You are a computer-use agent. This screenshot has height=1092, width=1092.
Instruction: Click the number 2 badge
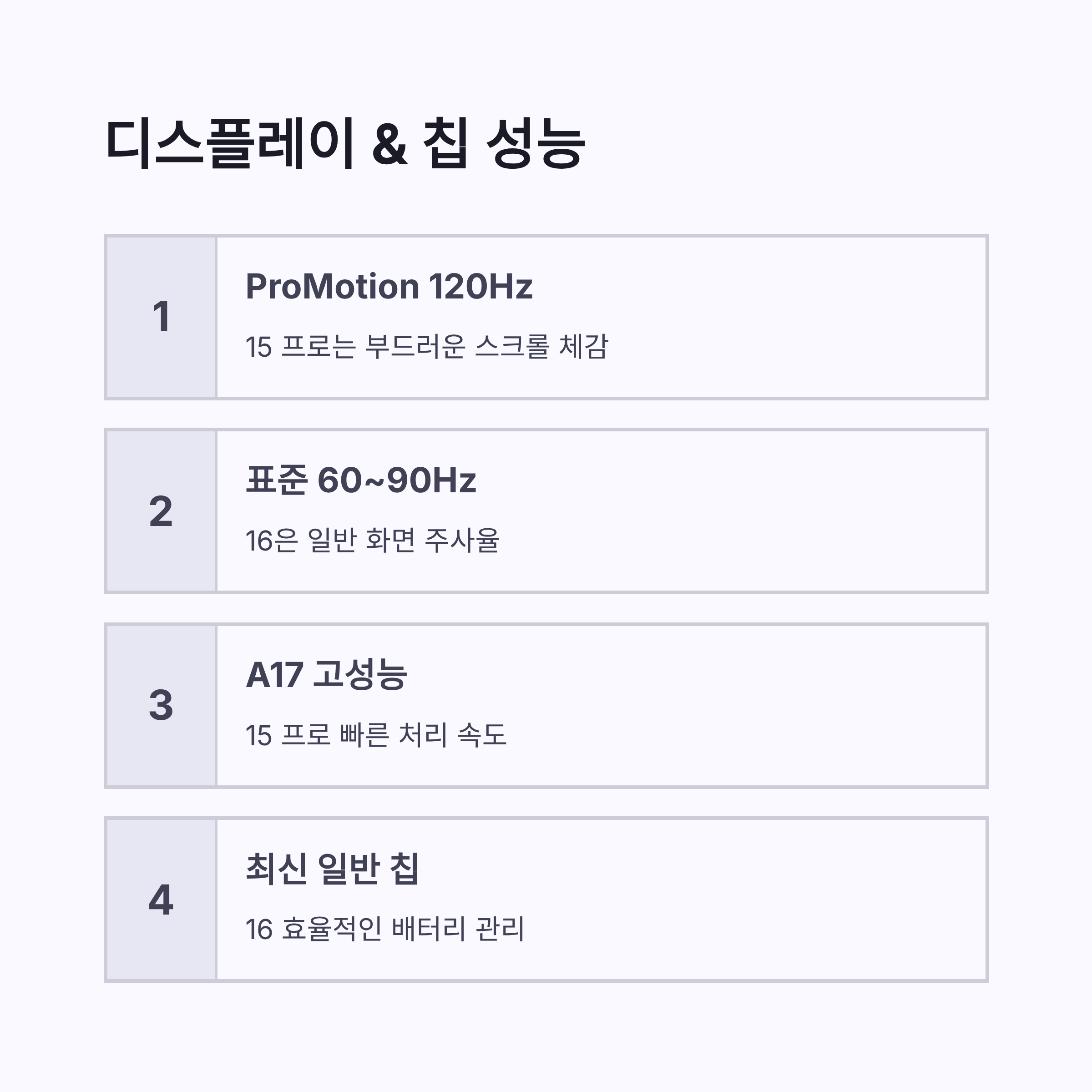point(161,511)
